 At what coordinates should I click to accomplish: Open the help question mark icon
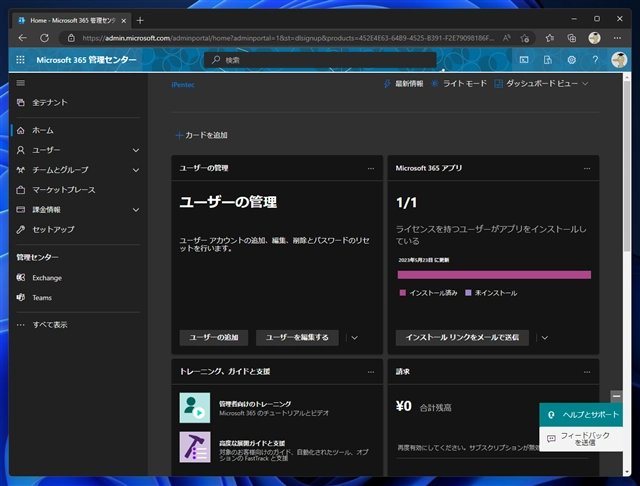(595, 60)
